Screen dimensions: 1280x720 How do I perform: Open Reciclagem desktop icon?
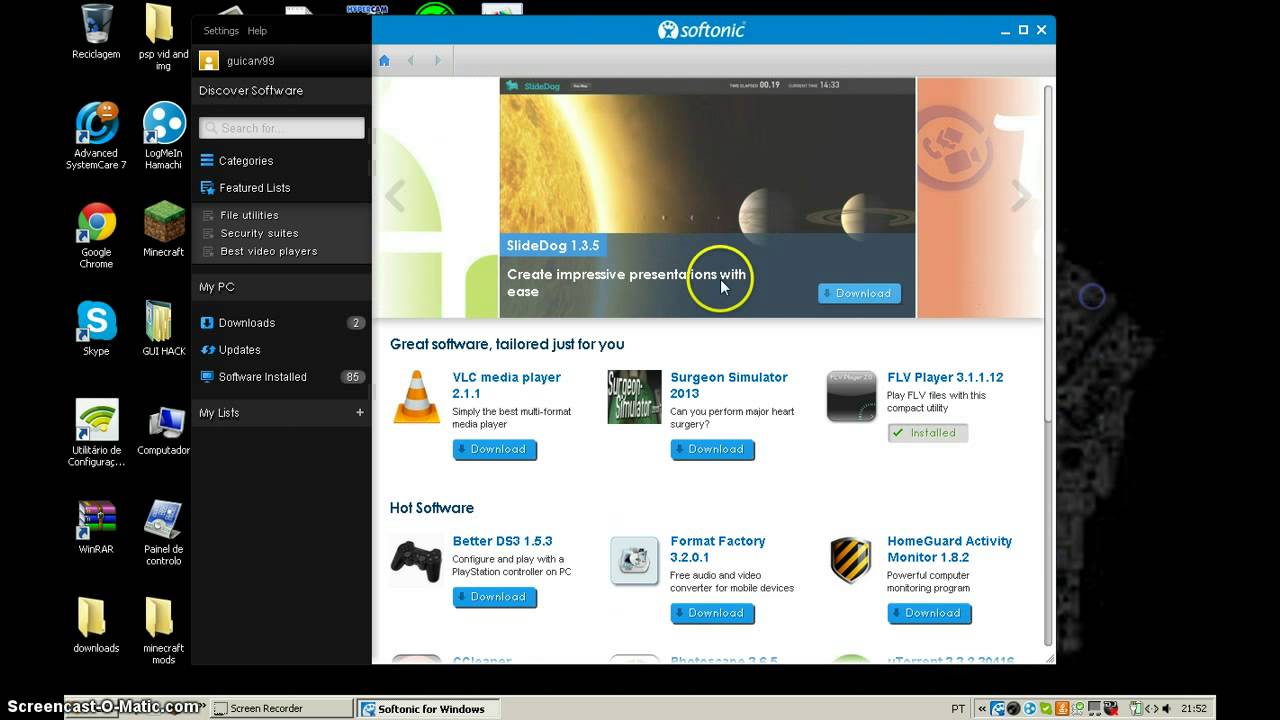click(96, 32)
